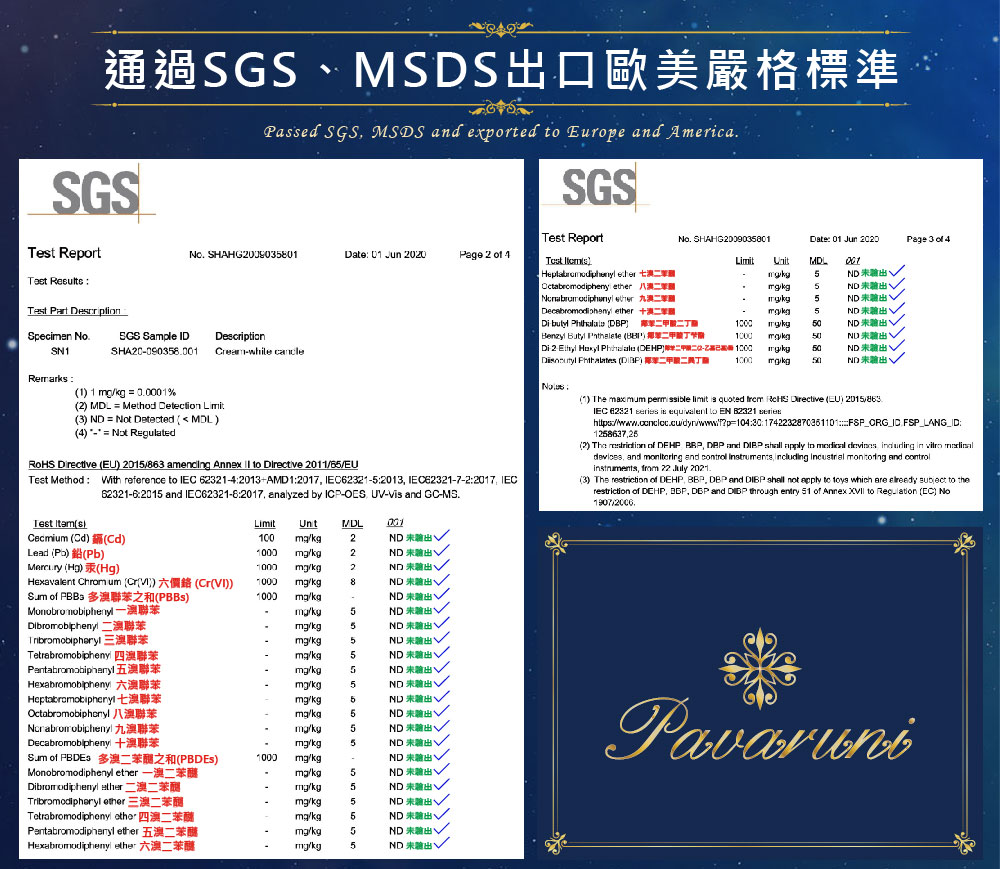Click the 'Test Item(s)' header on Page 2

click(x=59, y=523)
